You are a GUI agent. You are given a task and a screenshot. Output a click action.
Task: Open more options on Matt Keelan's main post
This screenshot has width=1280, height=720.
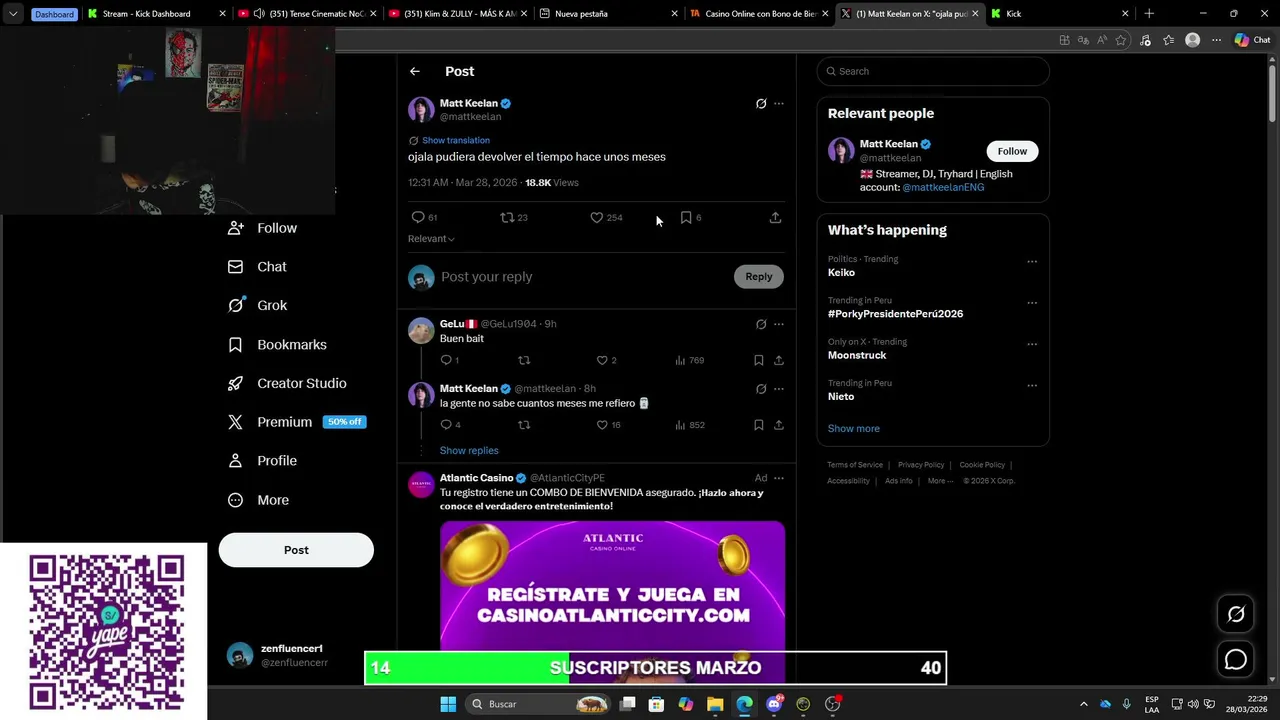point(779,103)
